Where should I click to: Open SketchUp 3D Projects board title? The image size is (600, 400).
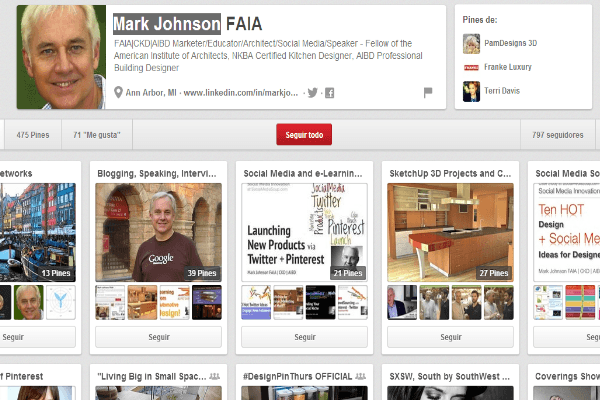[x=450, y=173]
